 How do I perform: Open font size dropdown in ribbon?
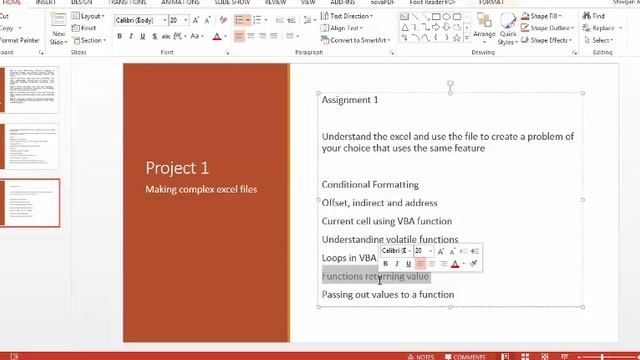coord(186,20)
